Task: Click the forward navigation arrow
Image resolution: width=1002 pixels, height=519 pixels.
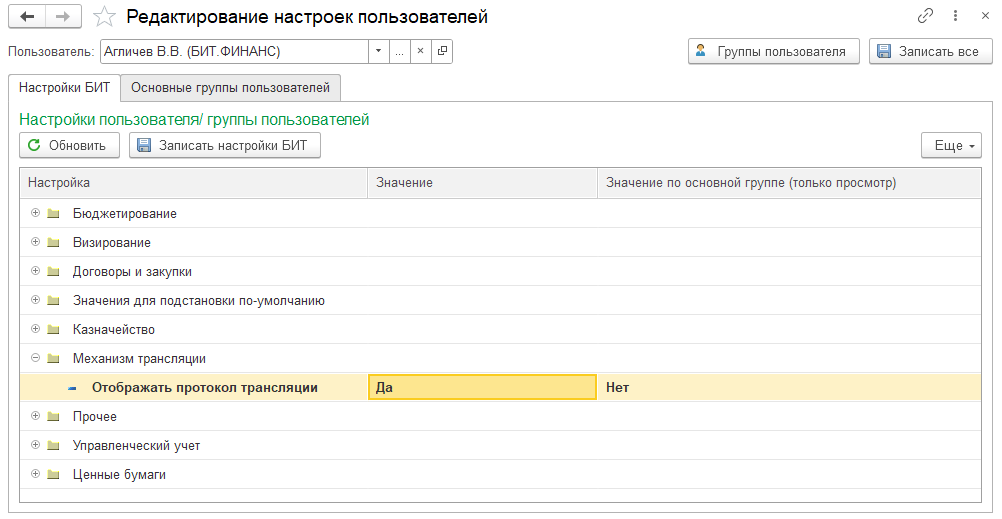Action: coord(62,17)
